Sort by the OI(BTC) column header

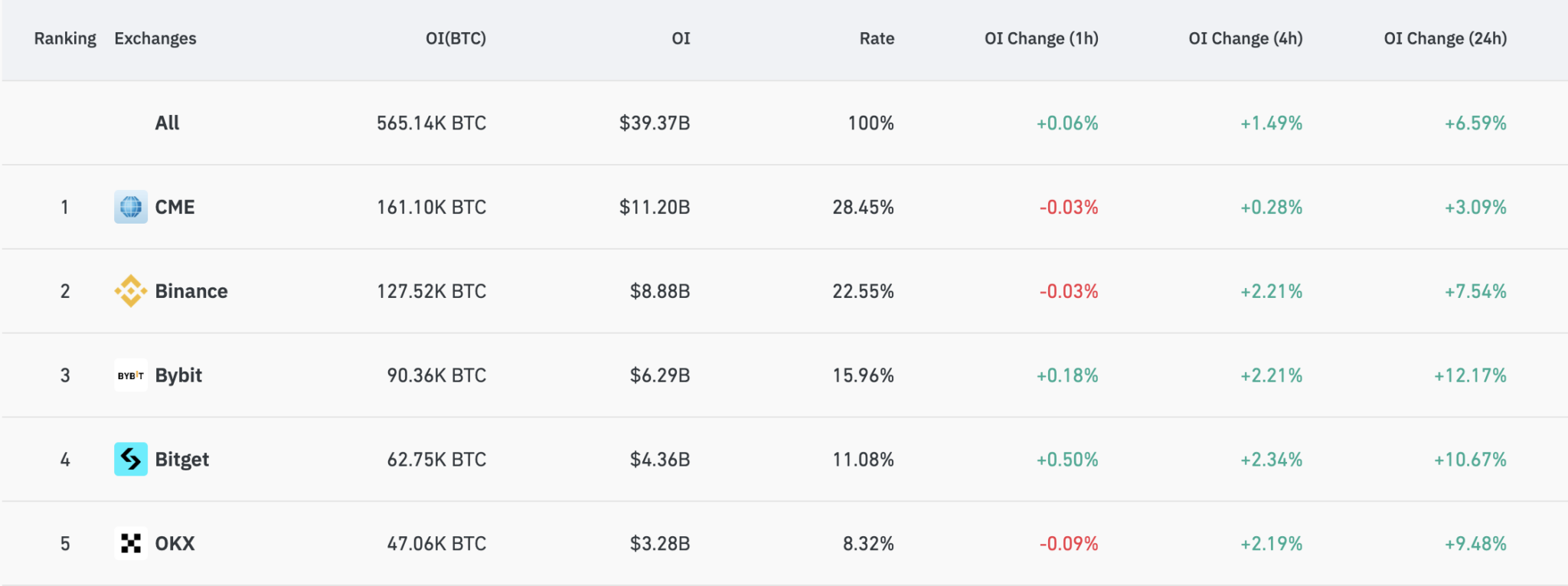point(456,38)
